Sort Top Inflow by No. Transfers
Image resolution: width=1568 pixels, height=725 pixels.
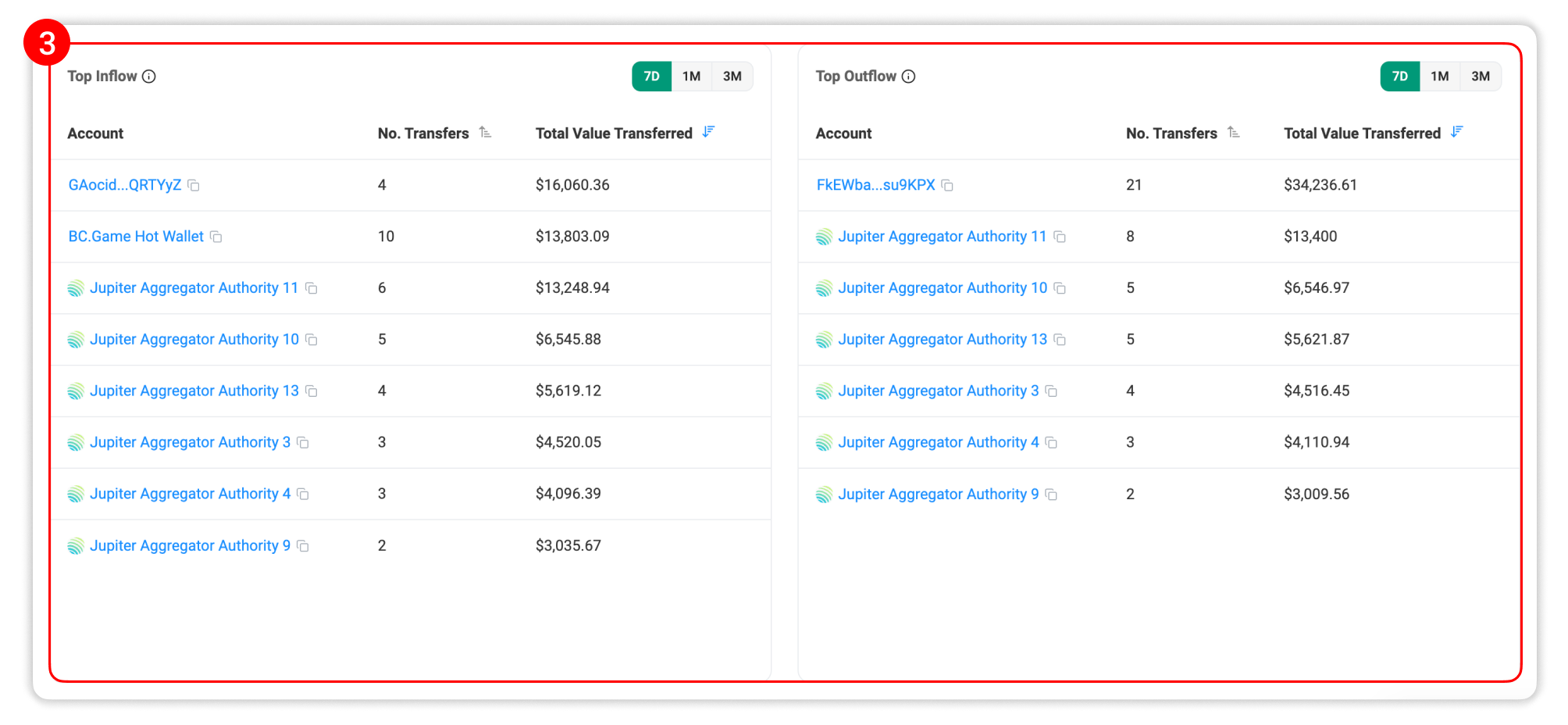tap(485, 133)
